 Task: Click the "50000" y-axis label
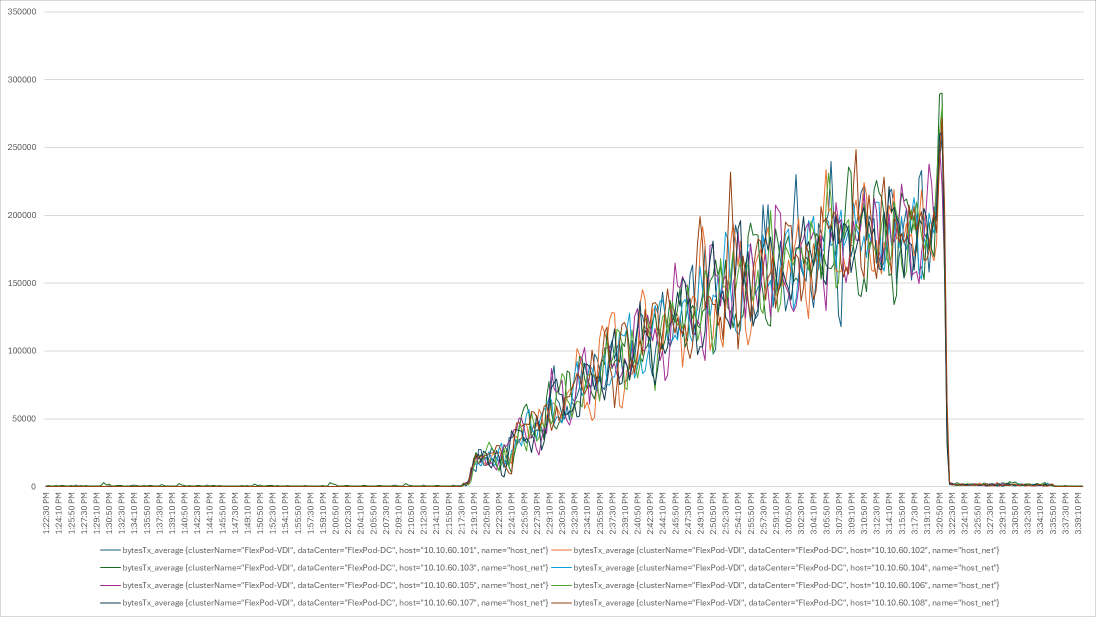[x=24, y=419]
